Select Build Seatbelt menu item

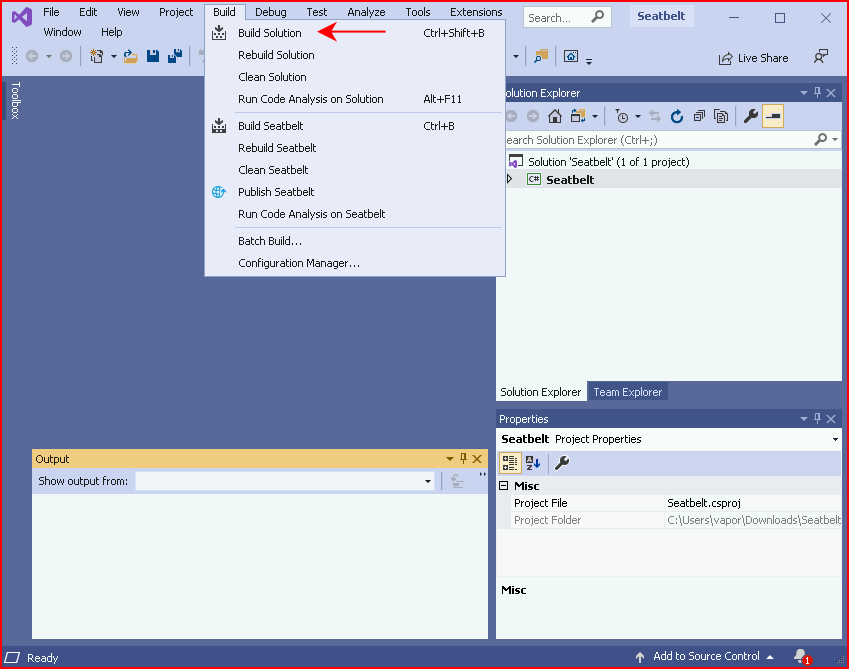pyautogui.click(x=355, y=126)
